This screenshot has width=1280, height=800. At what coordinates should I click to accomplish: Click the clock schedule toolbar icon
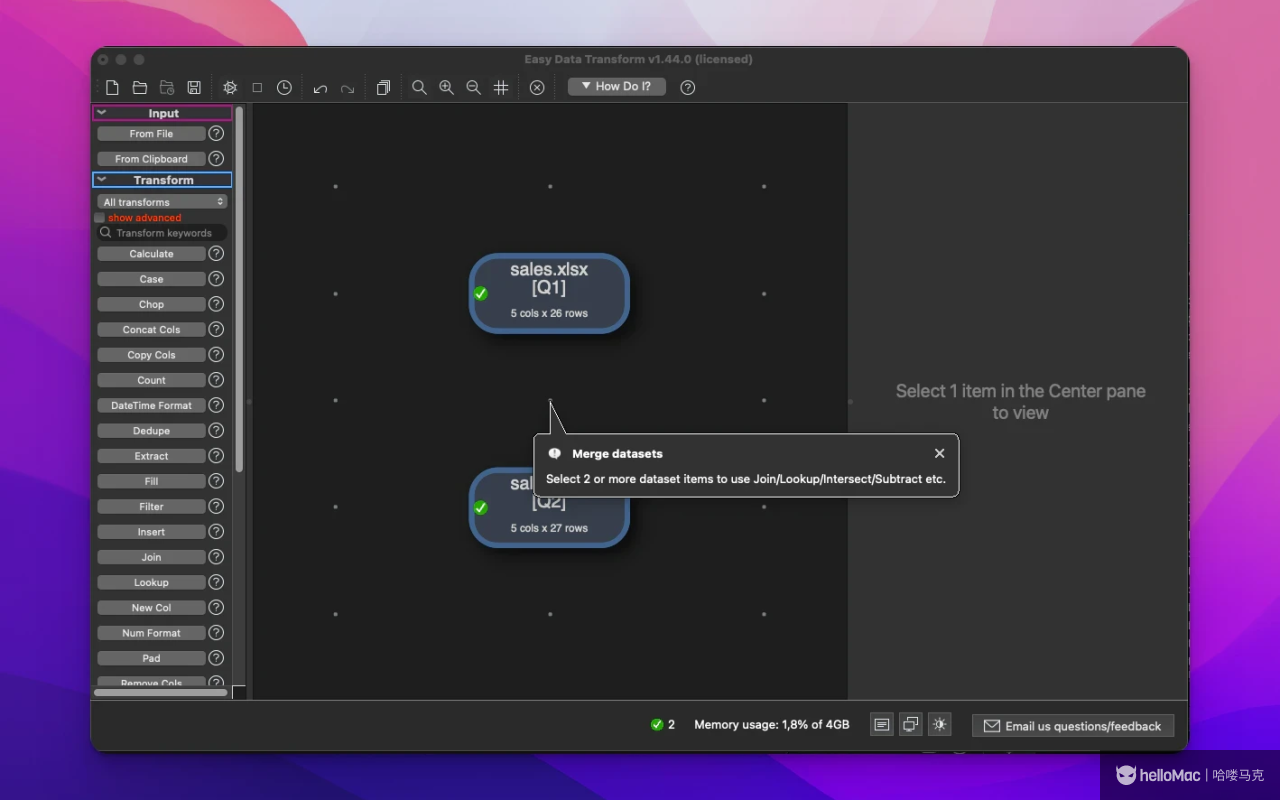pos(284,88)
